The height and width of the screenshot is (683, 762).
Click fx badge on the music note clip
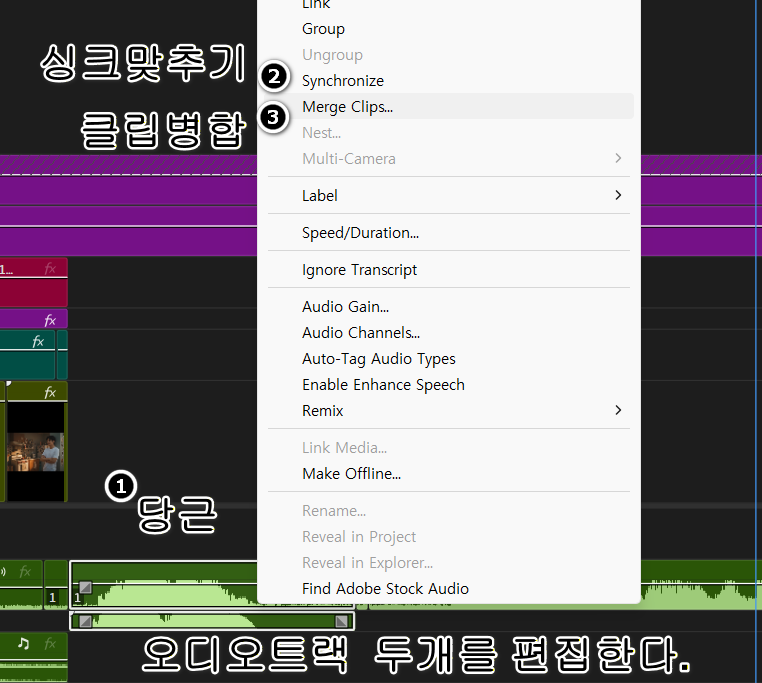tap(50, 644)
